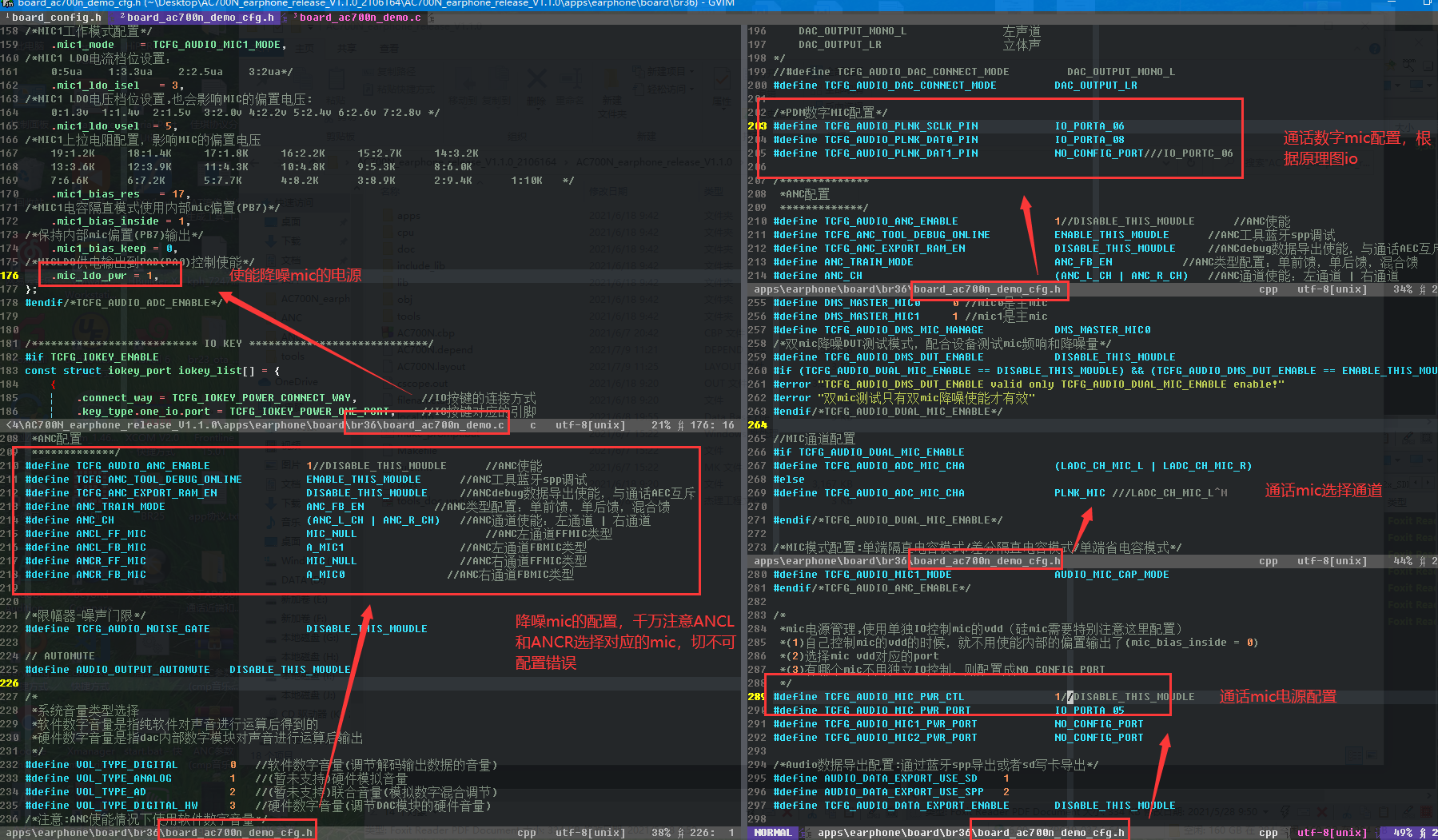
Task: Click the utf-8[unix] encoding label bottom right
Action: [1332, 833]
